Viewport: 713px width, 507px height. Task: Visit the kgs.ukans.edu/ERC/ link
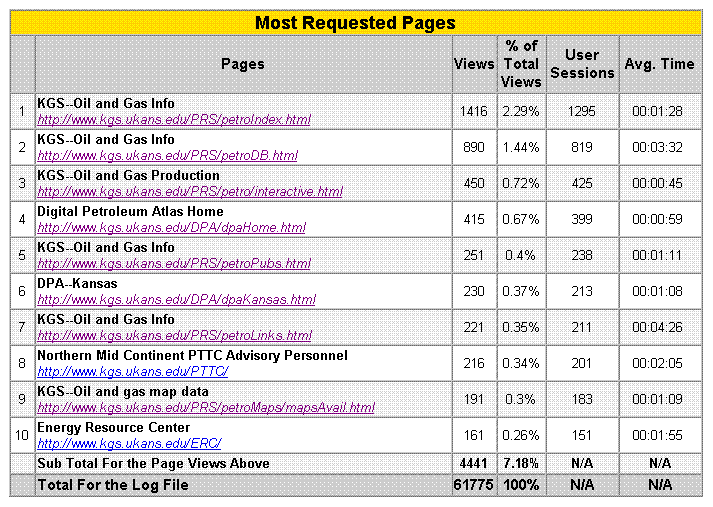(129, 443)
